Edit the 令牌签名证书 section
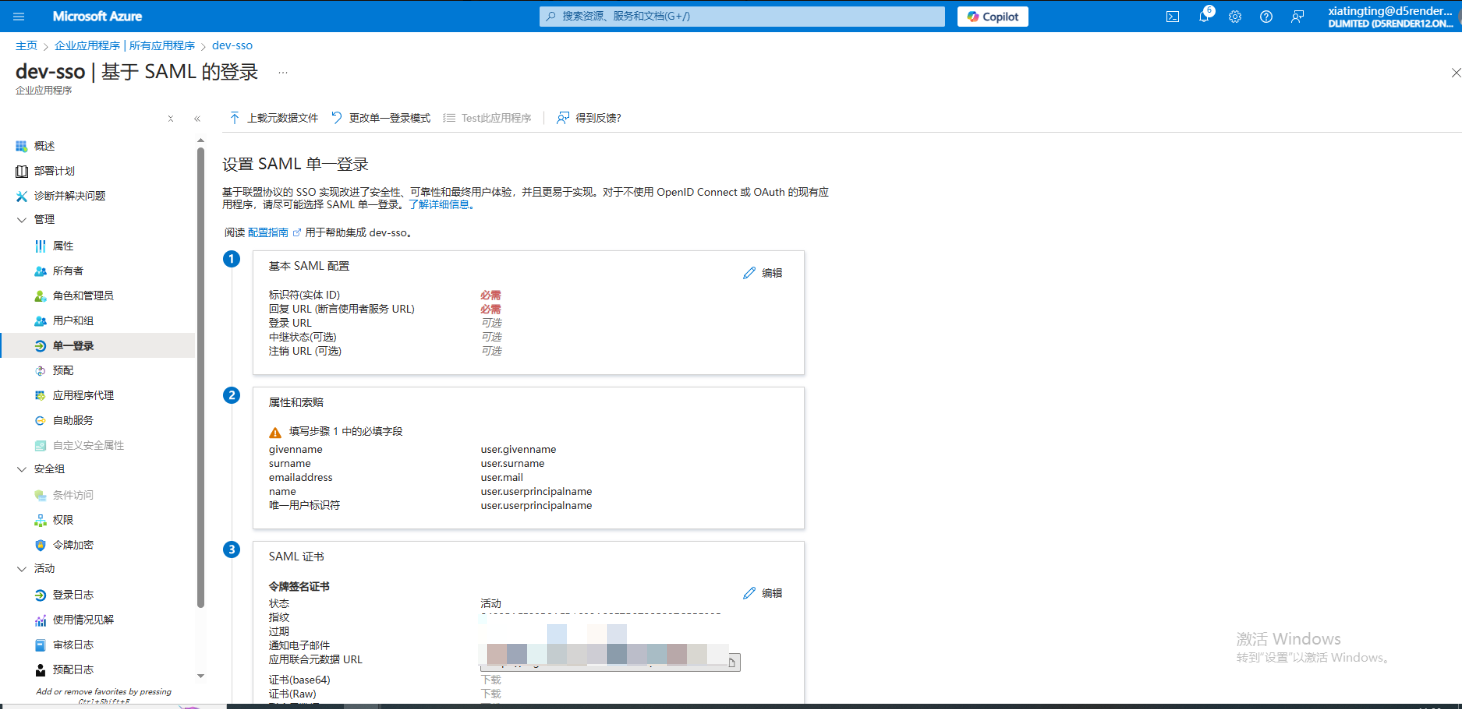 pyautogui.click(x=763, y=593)
